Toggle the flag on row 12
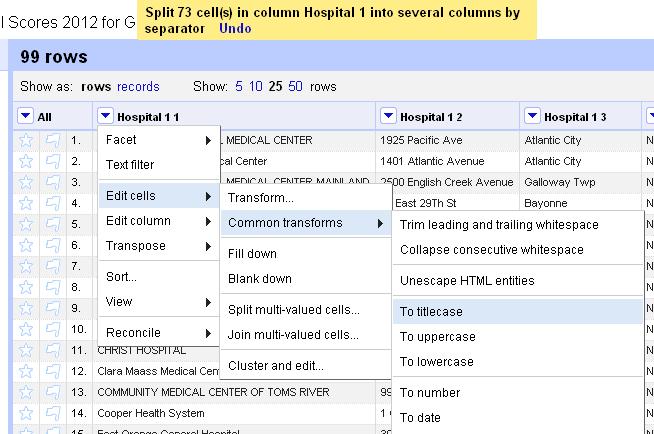The width and height of the screenshot is (654, 434). pyautogui.click(x=53, y=371)
